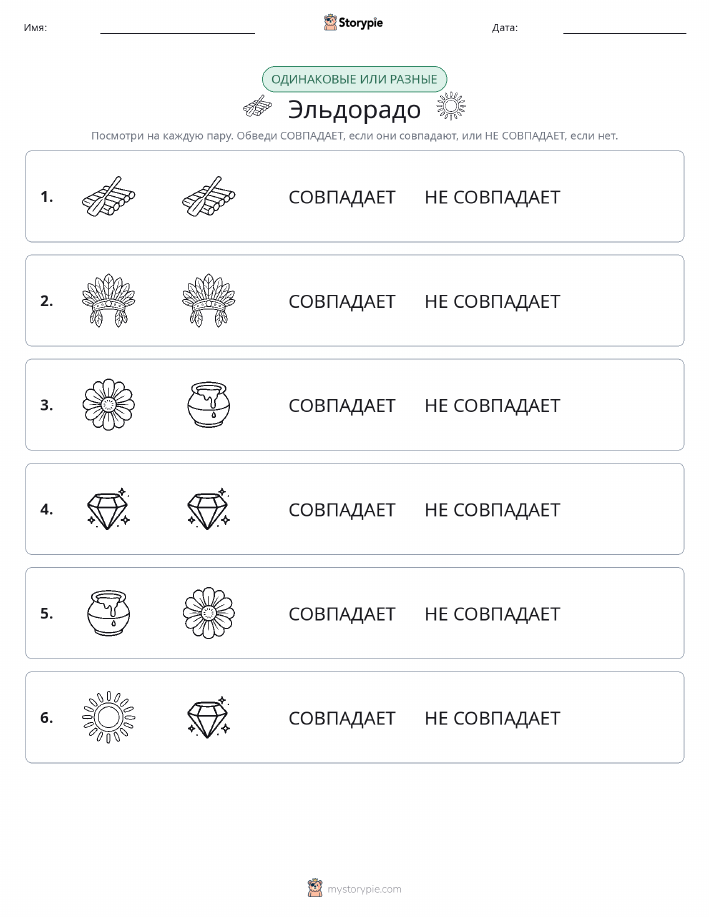Image resolution: width=709 pixels, height=917 pixels.
Task: Click the Storypie logo at top
Action: click(353, 23)
